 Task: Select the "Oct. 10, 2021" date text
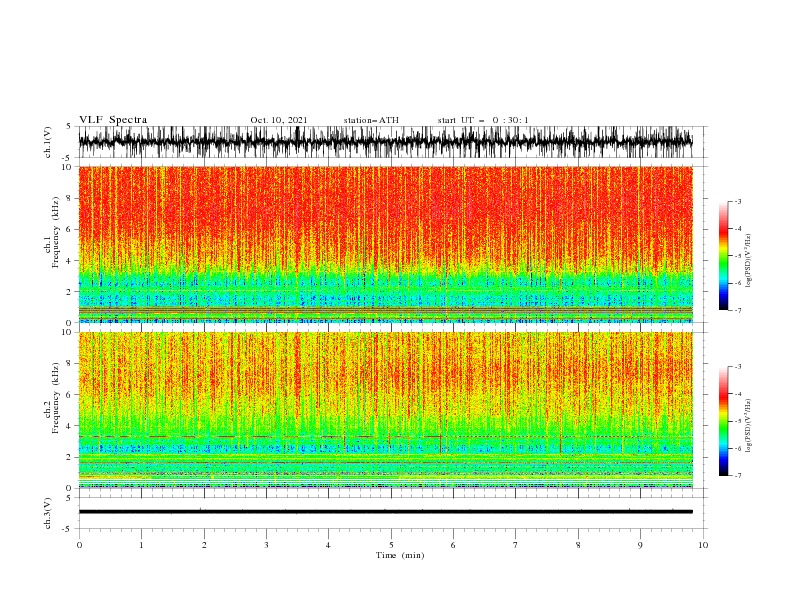click(x=279, y=120)
